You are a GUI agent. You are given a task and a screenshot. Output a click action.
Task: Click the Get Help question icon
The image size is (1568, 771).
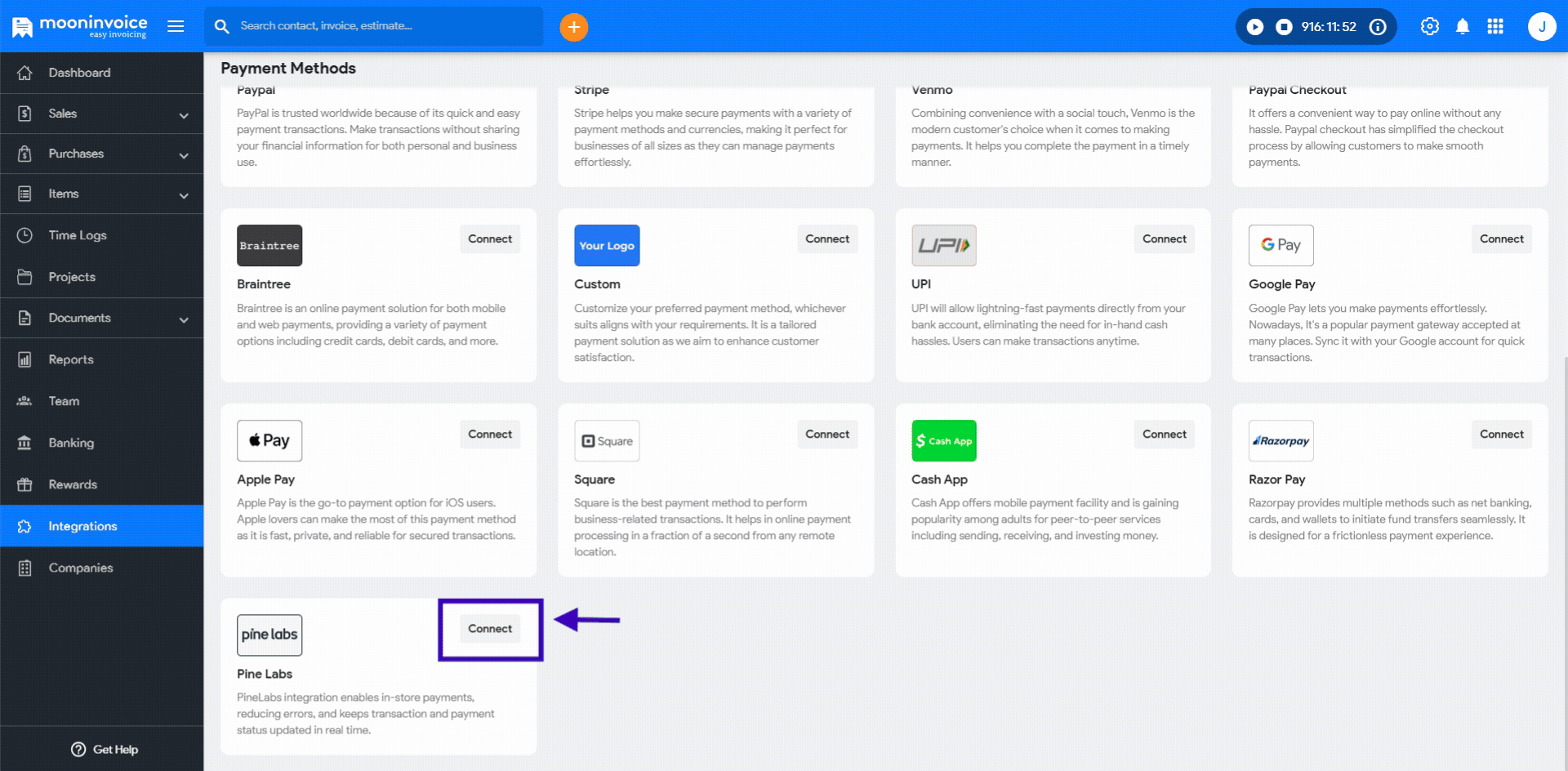78,750
